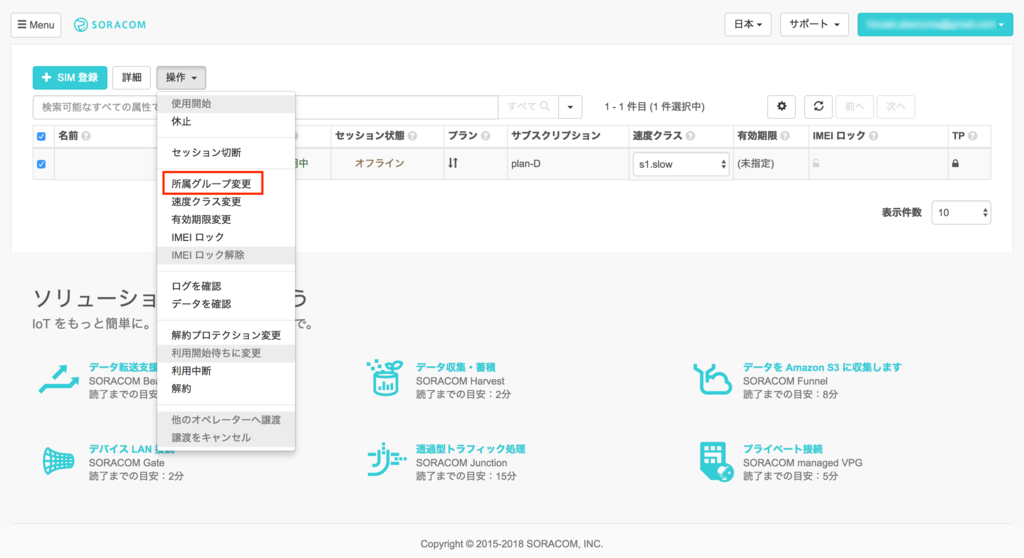Screen dimensions: 1024x558
Task: Choose 速度クラス変更 menu entry
Action: tap(225, 201)
